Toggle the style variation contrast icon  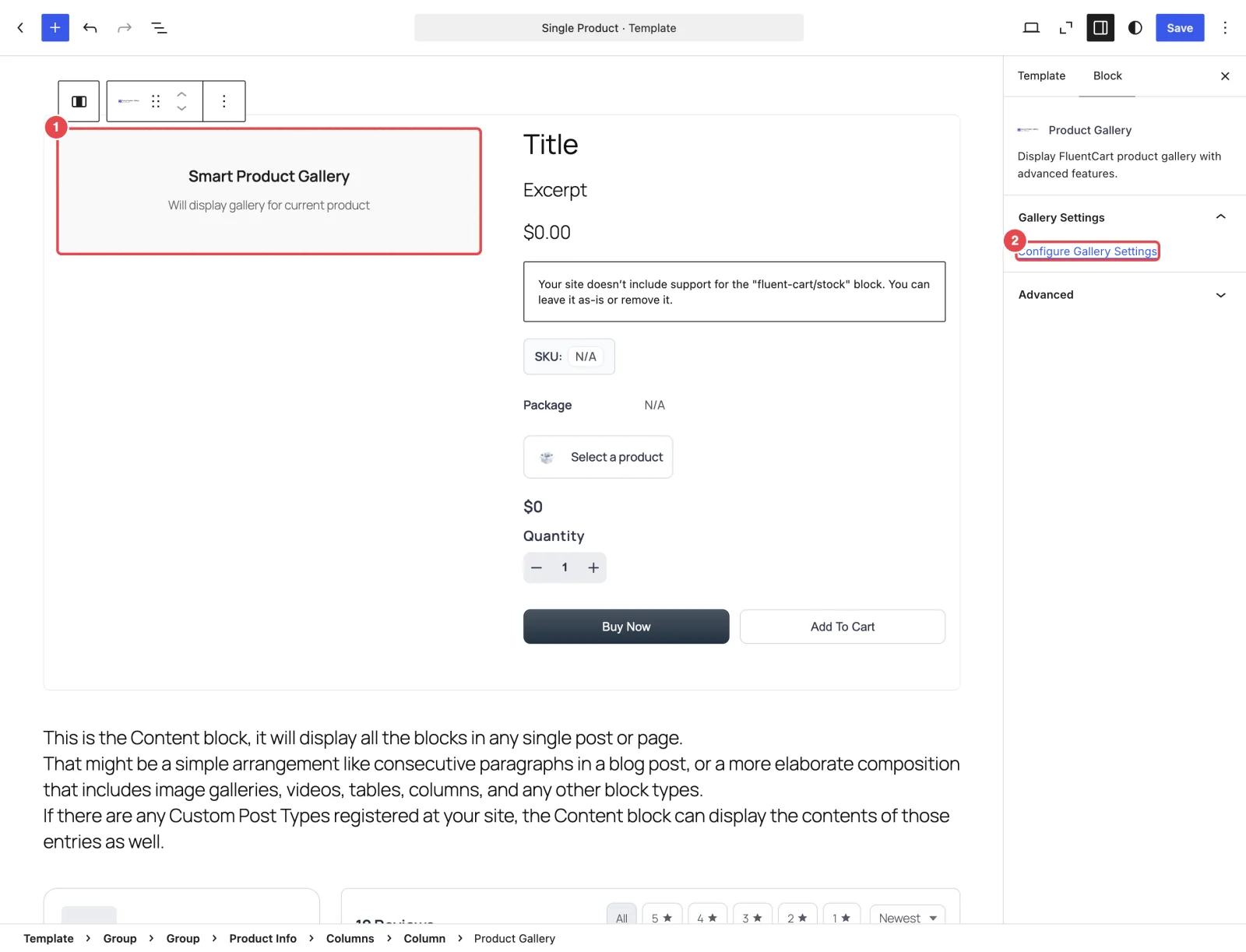click(1135, 28)
